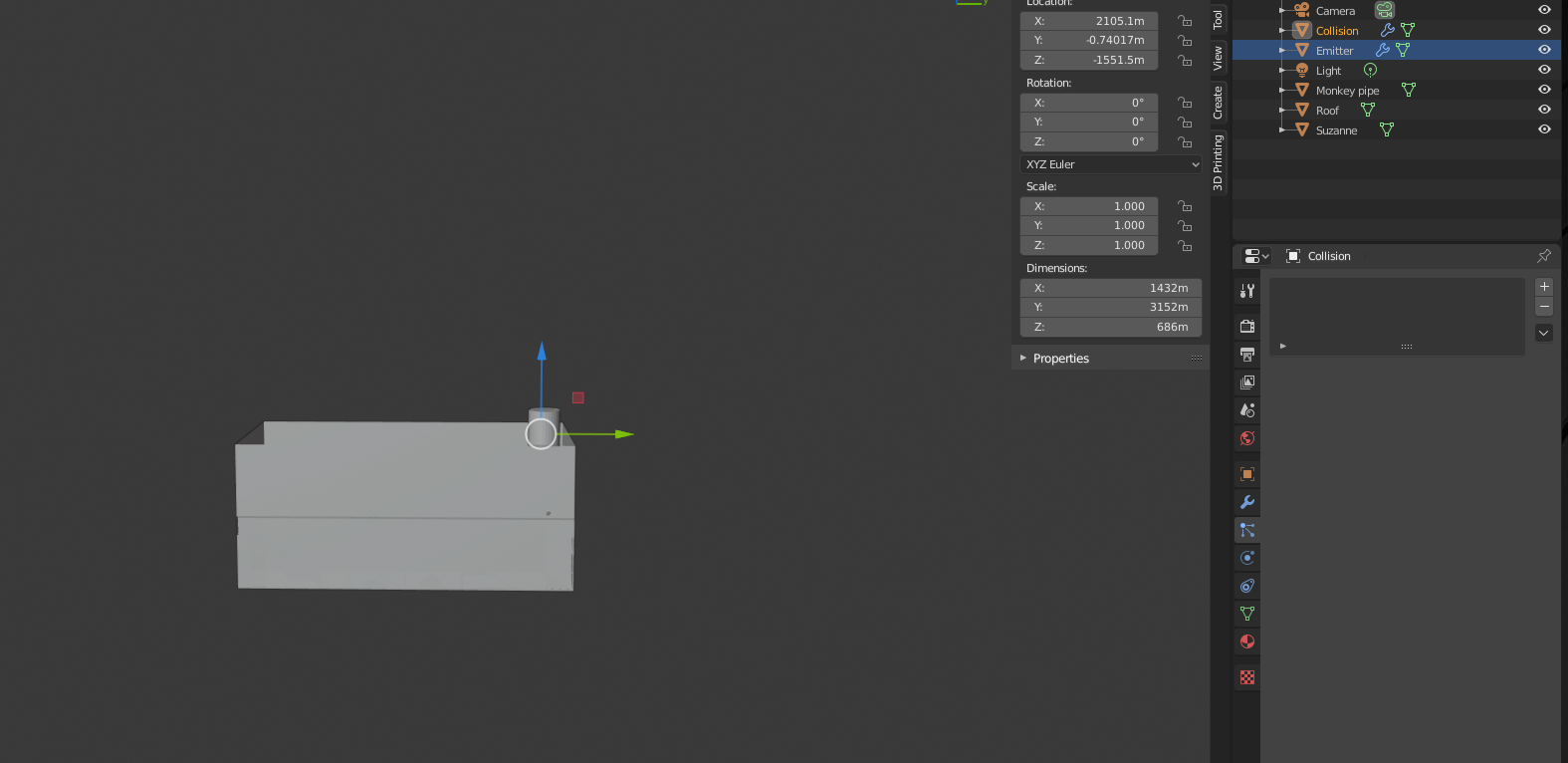The height and width of the screenshot is (763, 1568).
Task: Hide the Roof object in outliner
Action: tap(1544, 110)
